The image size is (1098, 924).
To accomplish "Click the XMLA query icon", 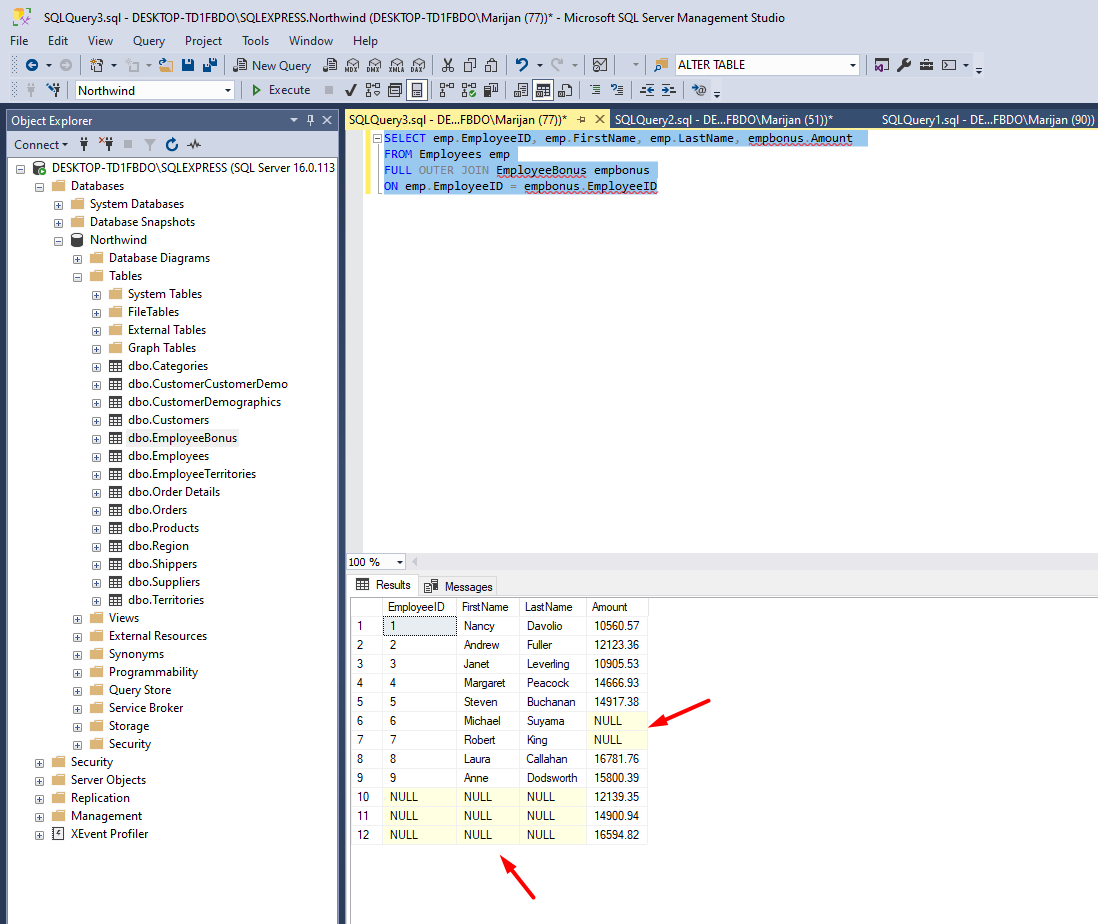I will point(396,65).
